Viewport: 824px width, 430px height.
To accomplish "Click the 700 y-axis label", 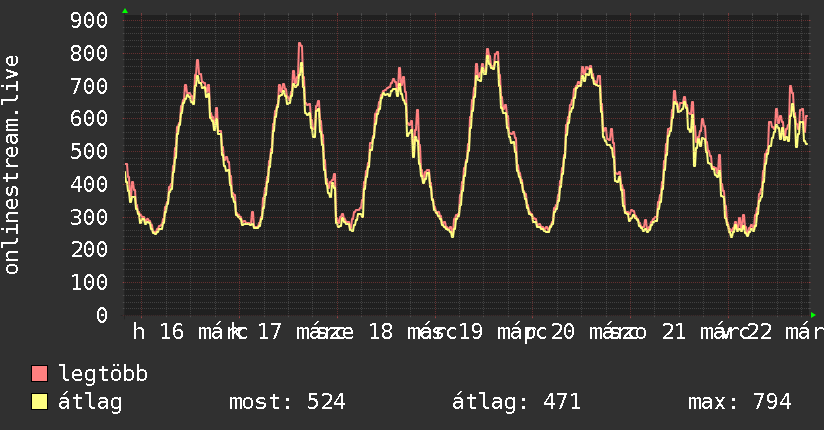I will pos(89,86).
